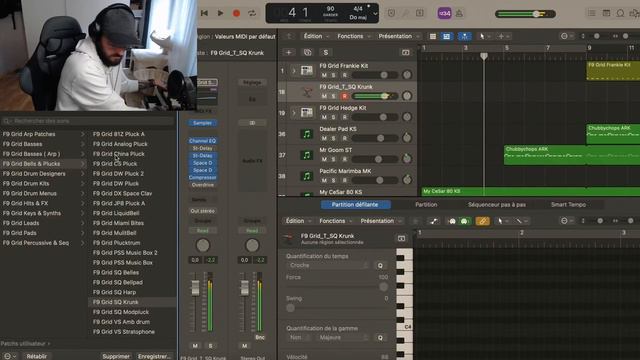The height and width of the screenshot is (360, 640).
Task: Open the Smart Tempo tab
Action: pyautogui.click(x=569, y=204)
